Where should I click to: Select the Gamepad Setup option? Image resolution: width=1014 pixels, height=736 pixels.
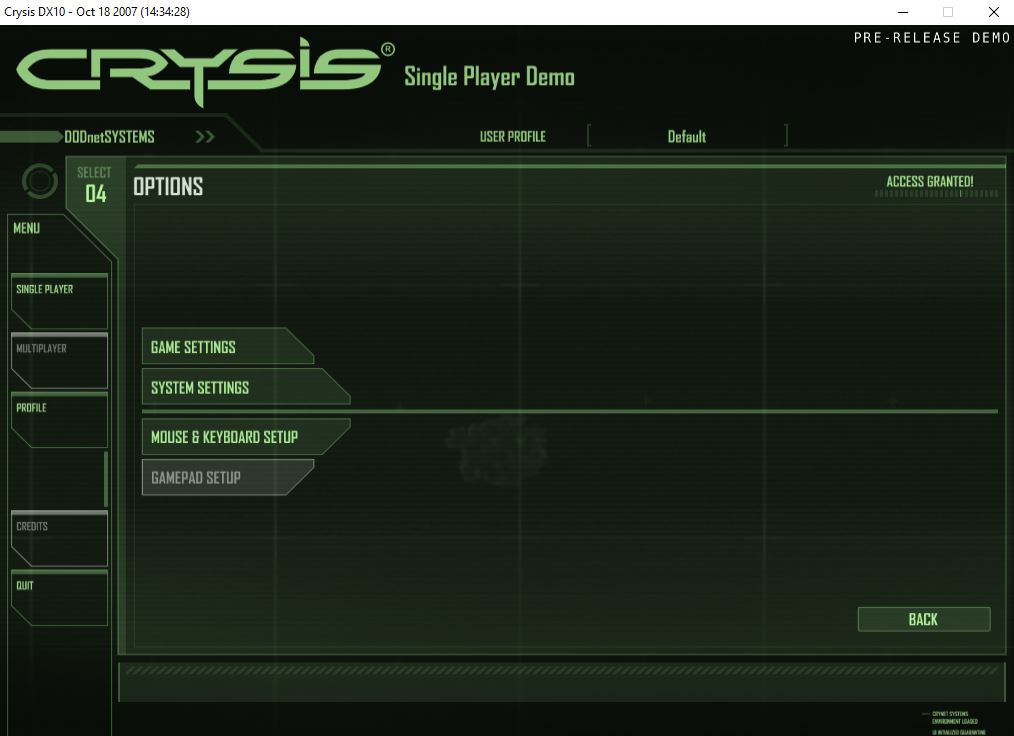[x=228, y=478]
